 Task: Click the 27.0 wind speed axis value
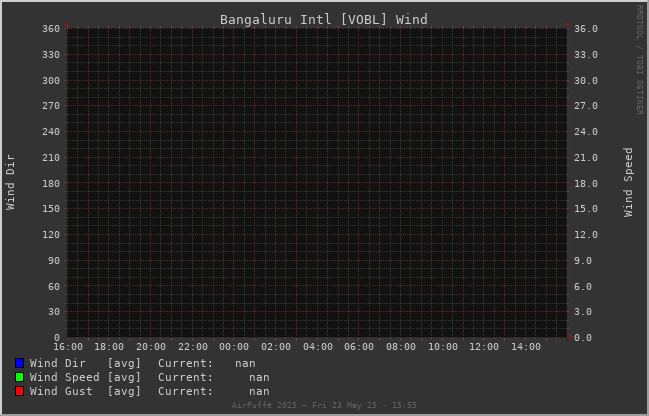[586, 106]
